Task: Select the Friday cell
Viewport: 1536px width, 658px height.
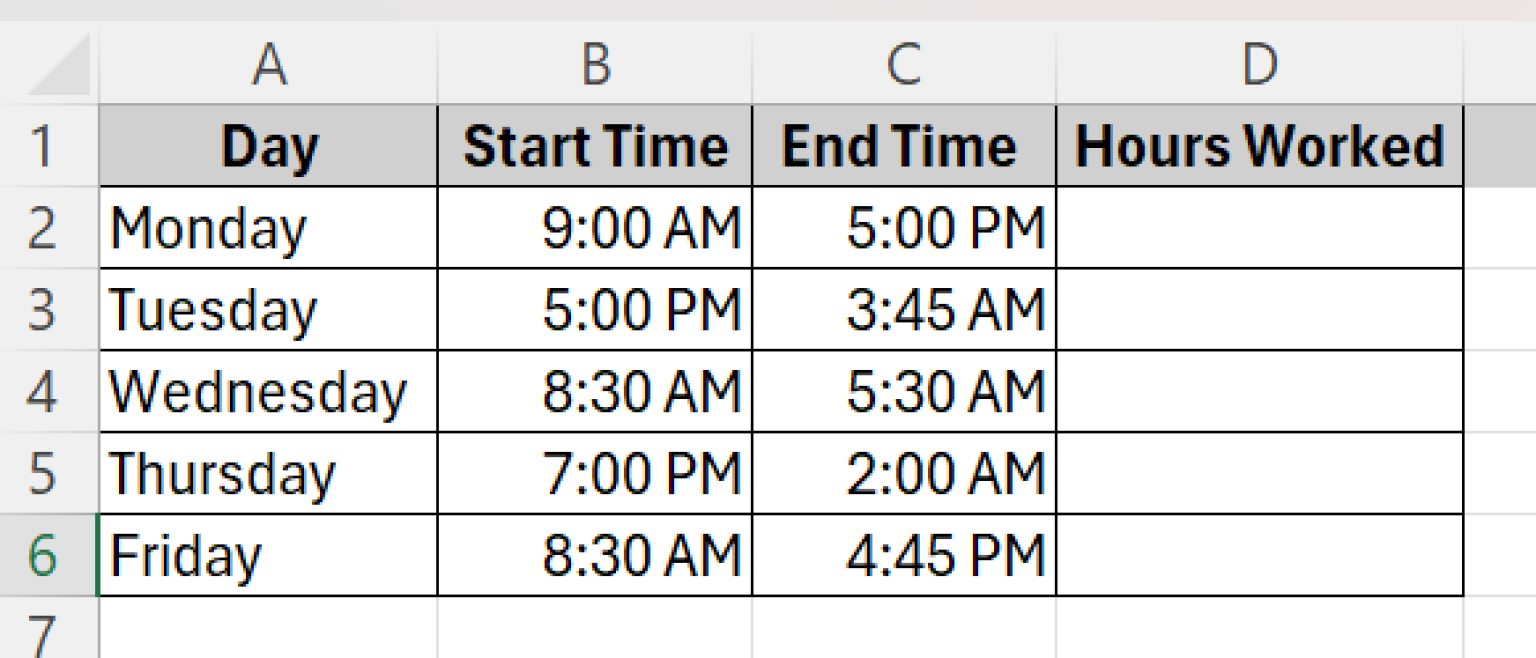Action: (x=268, y=555)
